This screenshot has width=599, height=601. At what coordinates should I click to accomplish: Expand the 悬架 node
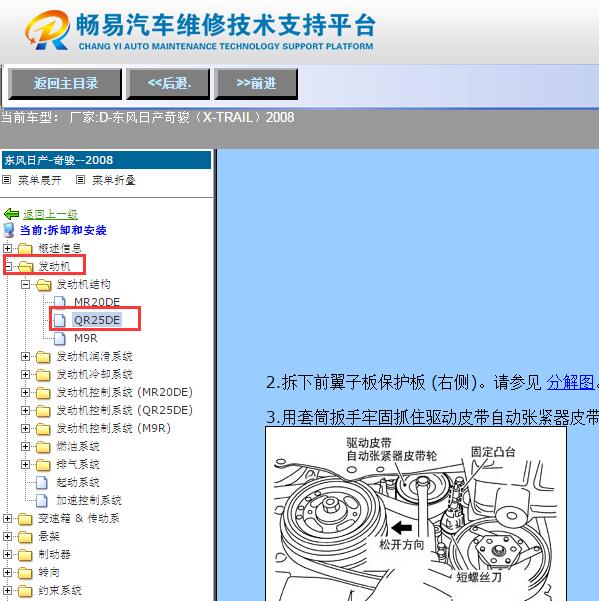(x=7, y=537)
